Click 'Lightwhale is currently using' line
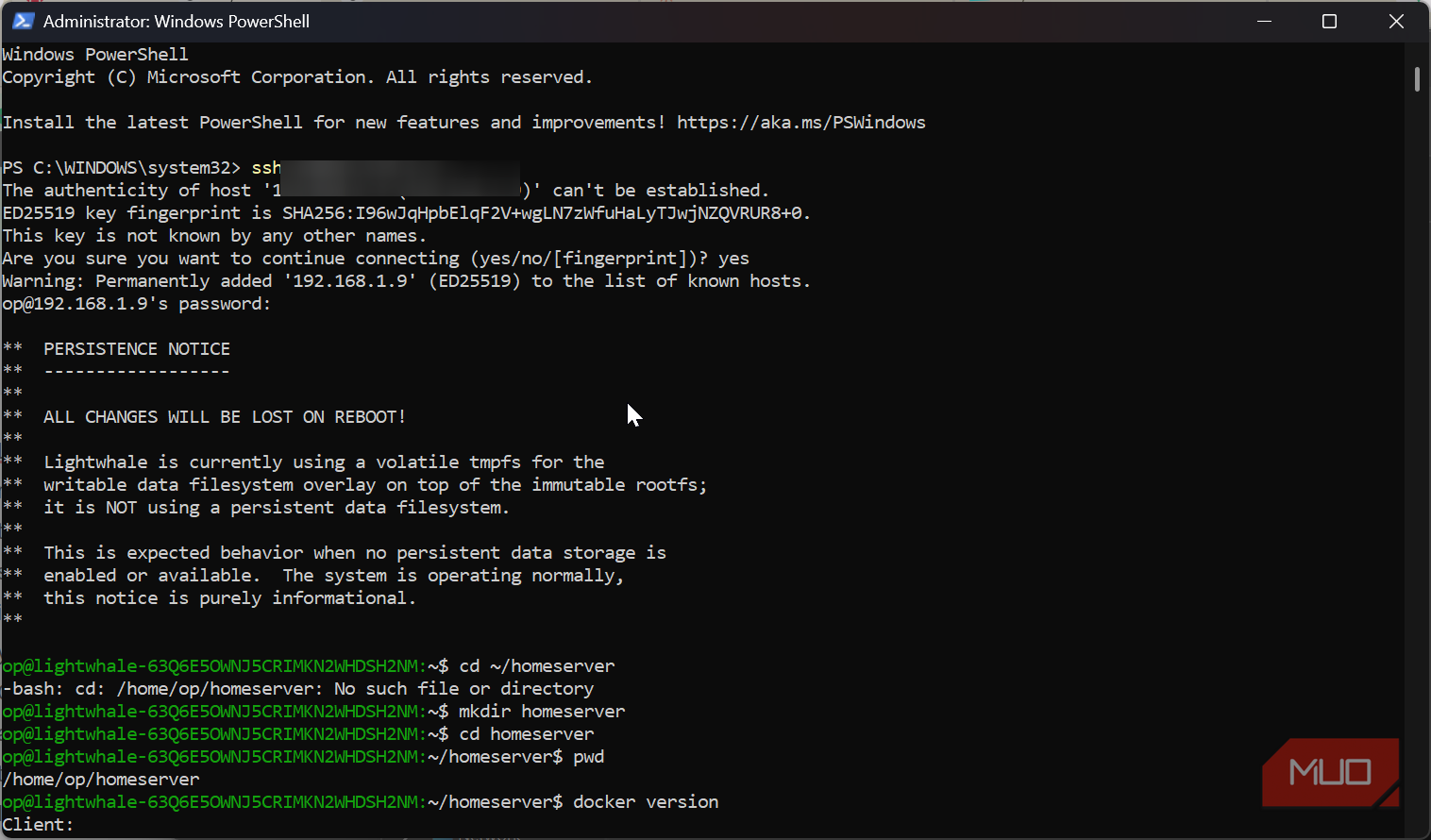Image resolution: width=1431 pixels, height=840 pixels. (x=324, y=462)
